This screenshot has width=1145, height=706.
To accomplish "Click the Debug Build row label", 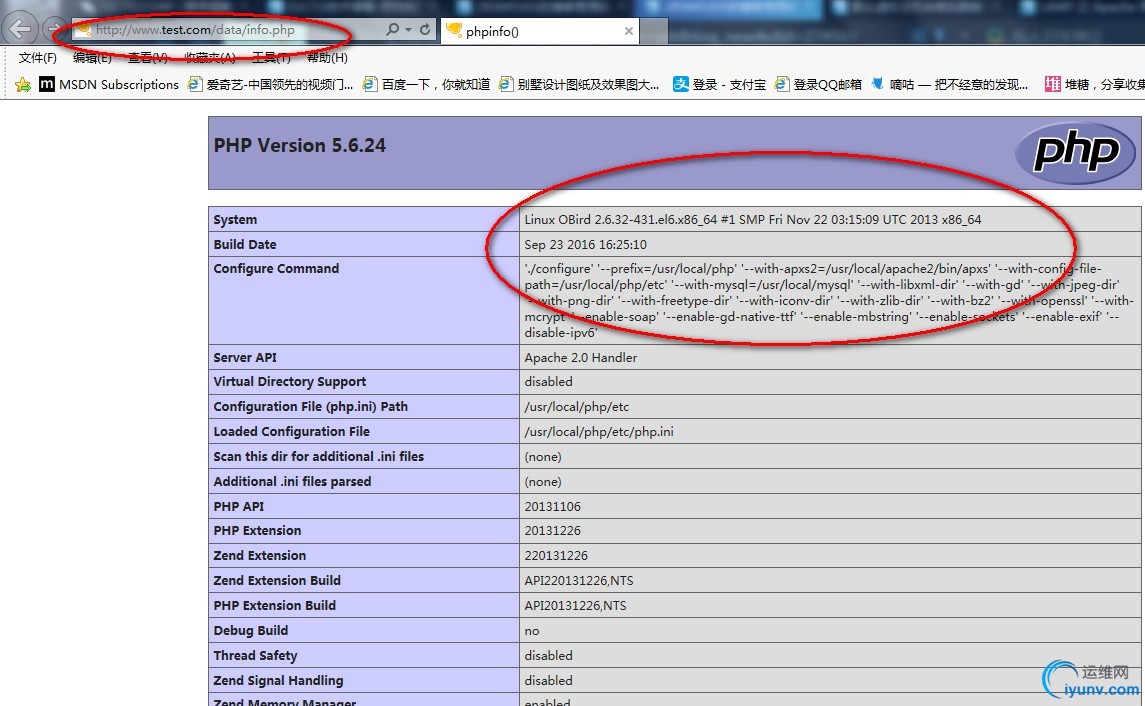I will pyautogui.click(x=250, y=631).
